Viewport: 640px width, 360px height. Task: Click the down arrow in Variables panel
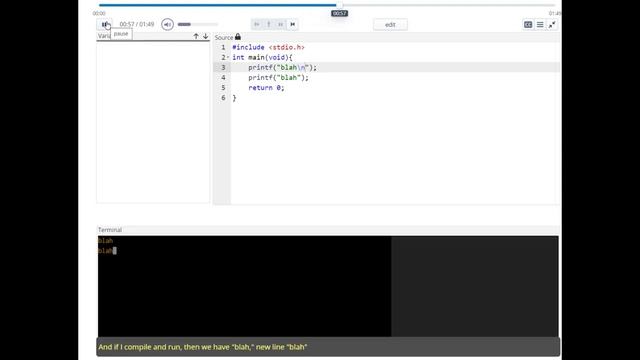click(x=206, y=36)
